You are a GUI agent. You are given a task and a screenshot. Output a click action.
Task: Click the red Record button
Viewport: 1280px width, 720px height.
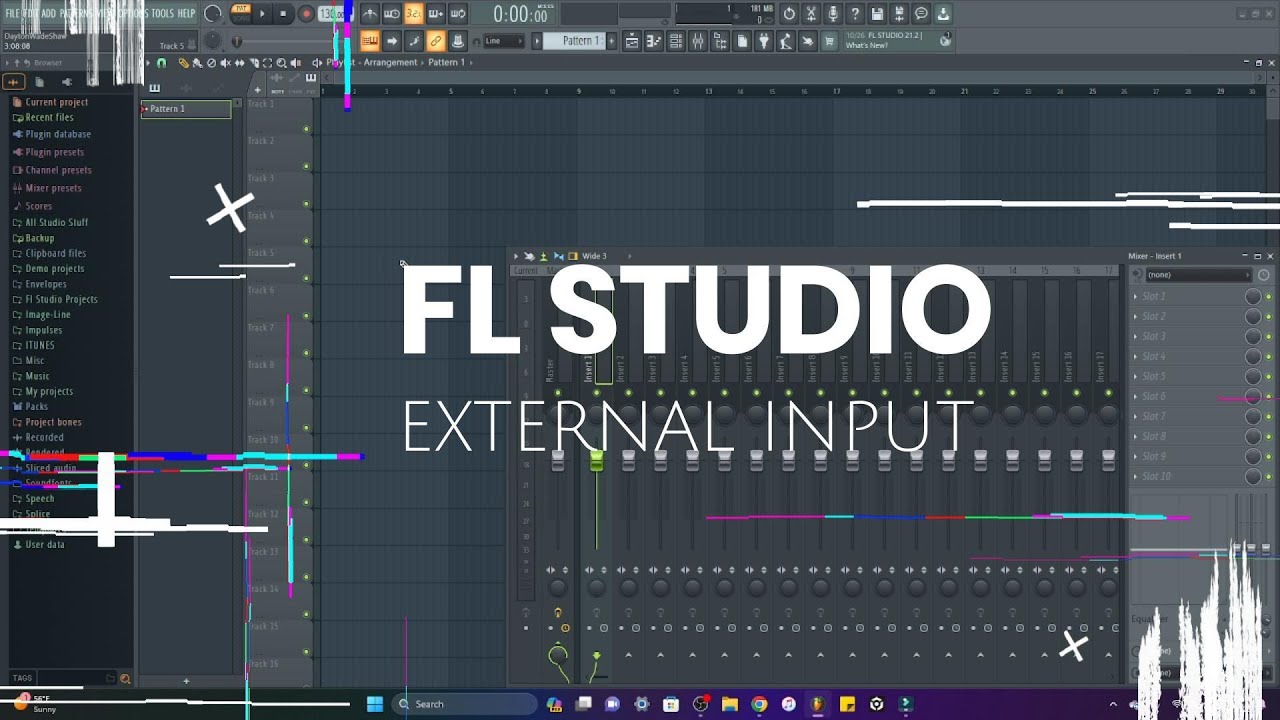[306, 14]
